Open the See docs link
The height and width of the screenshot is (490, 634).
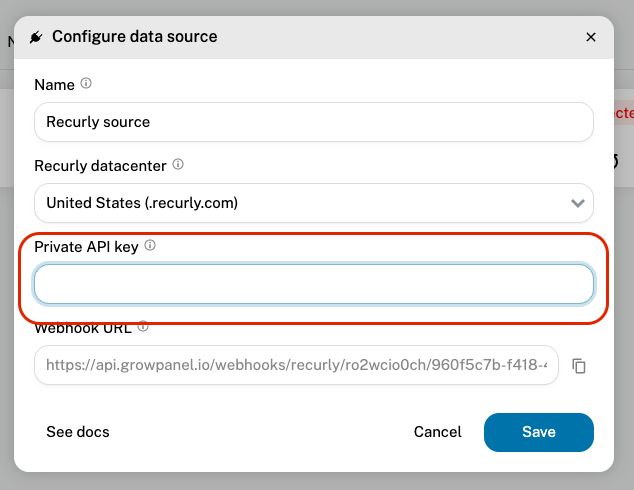pos(78,432)
